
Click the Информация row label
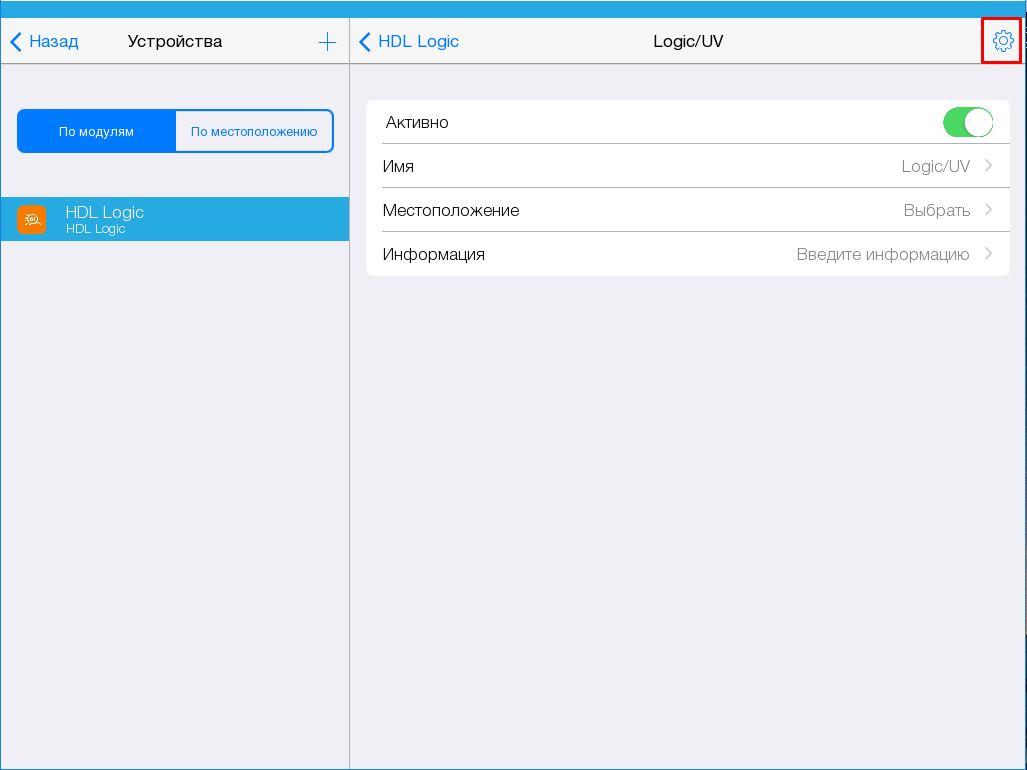[434, 254]
